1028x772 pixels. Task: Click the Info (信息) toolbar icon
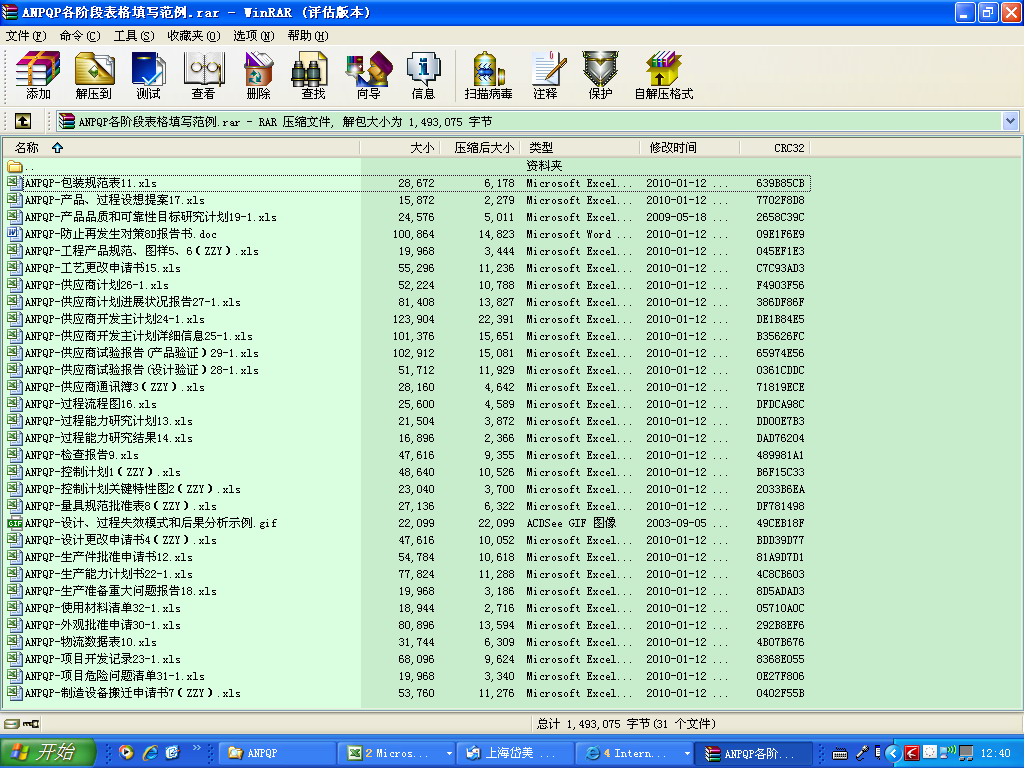[423, 75]
